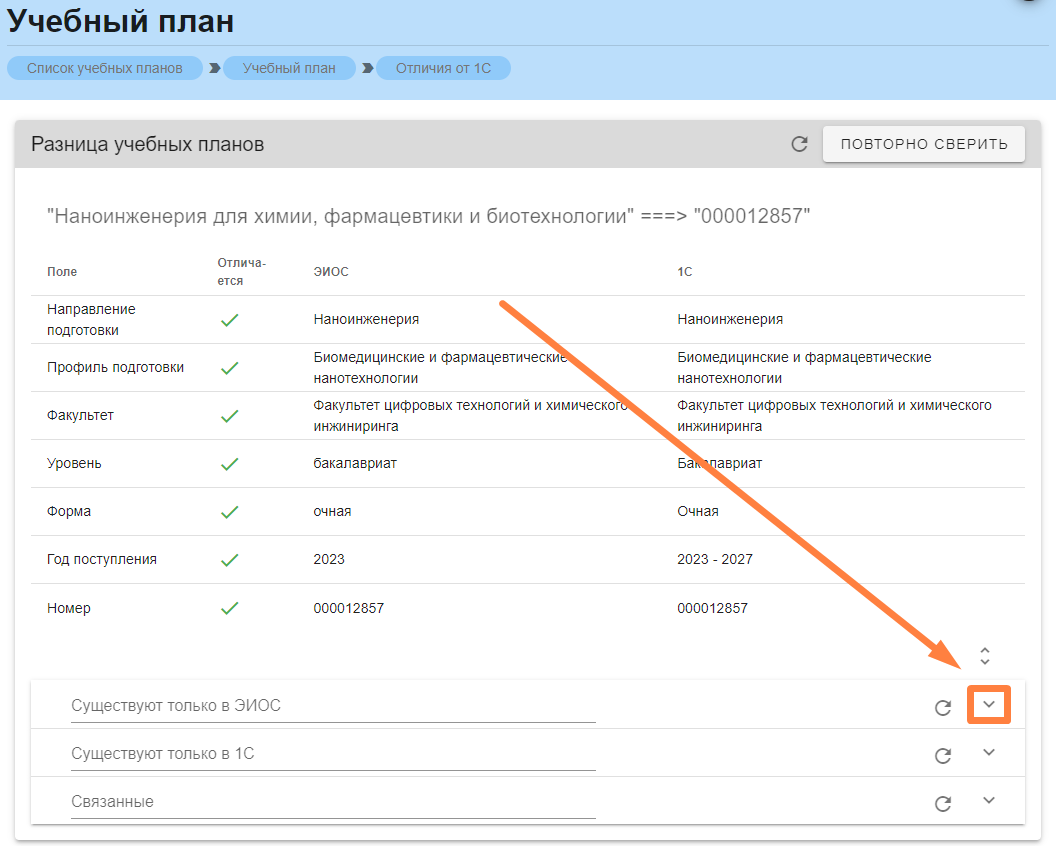Click into the Существуют только в 1С field

click(x=332, y=754)
